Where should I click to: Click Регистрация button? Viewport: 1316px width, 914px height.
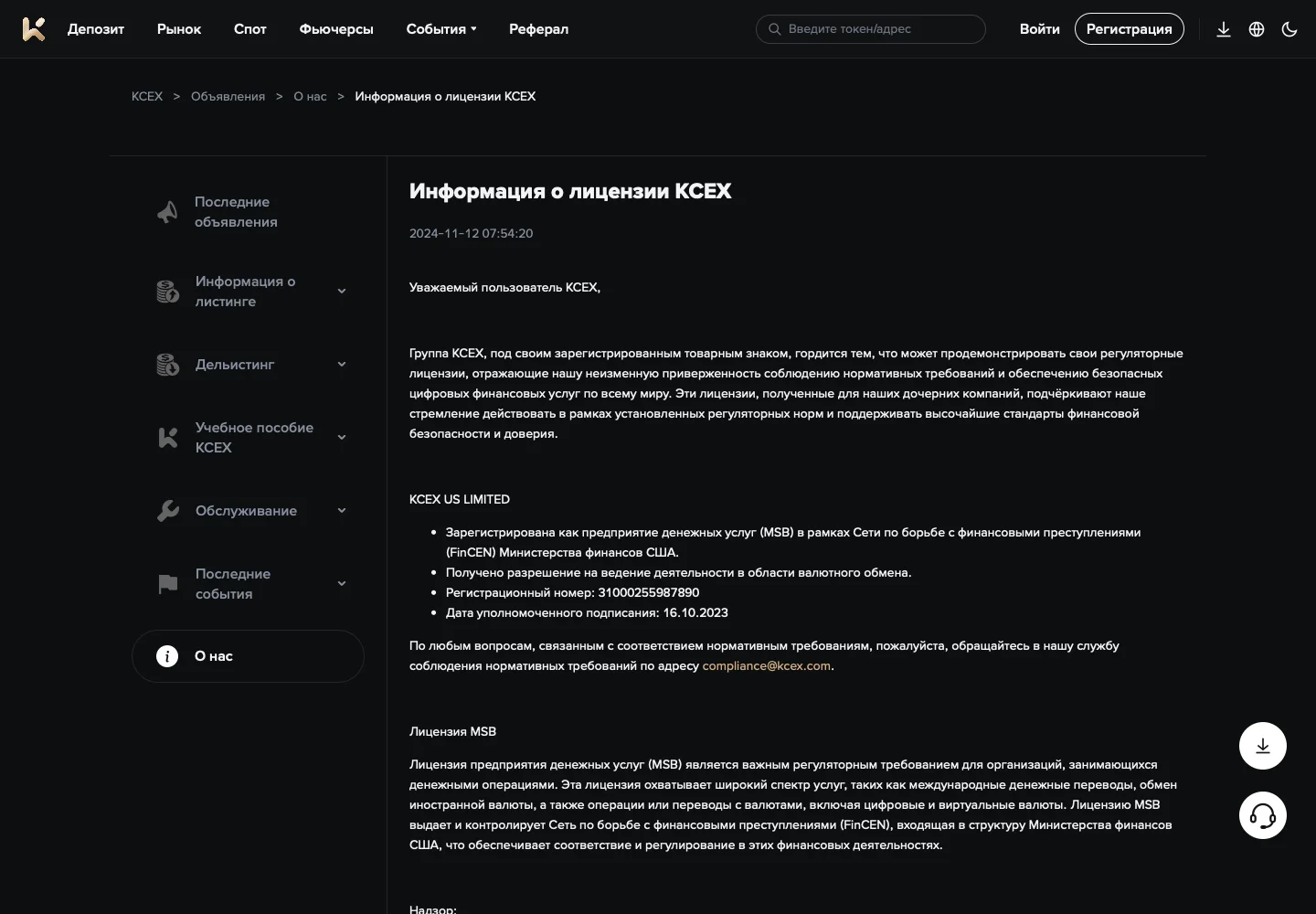point(1130,29)
